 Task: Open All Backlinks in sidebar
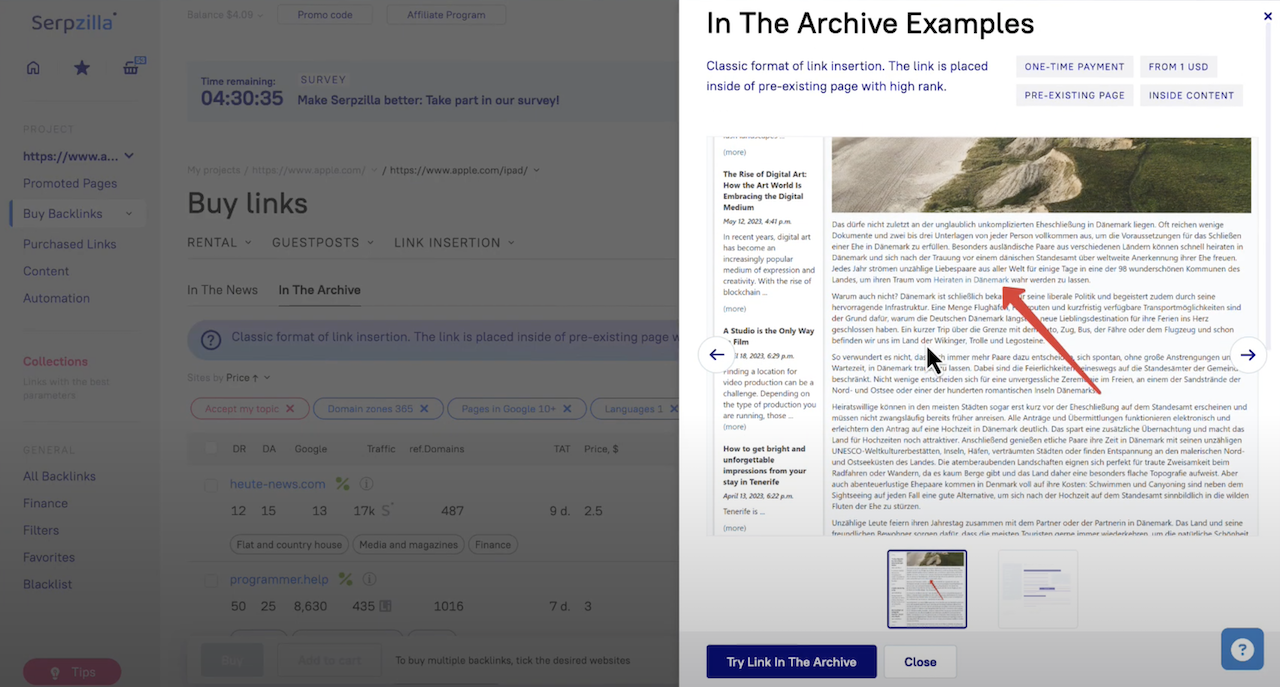[59, 476]
